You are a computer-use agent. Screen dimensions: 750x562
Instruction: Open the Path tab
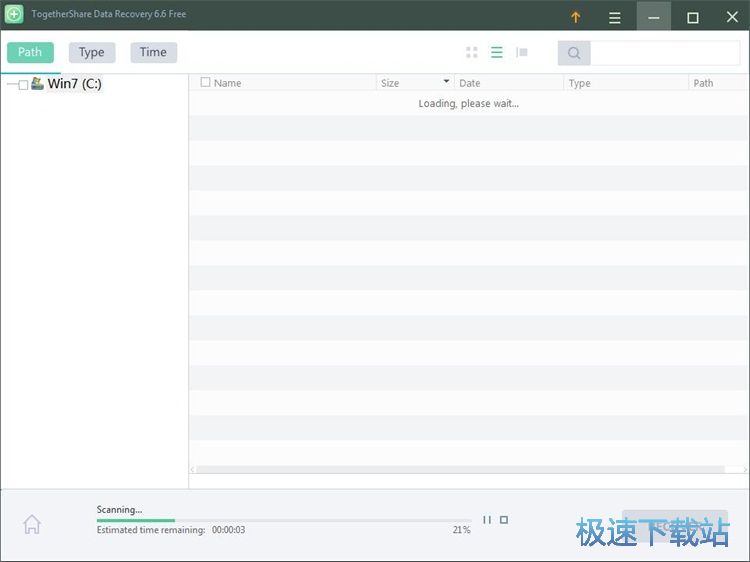click(x=30, y=52)
